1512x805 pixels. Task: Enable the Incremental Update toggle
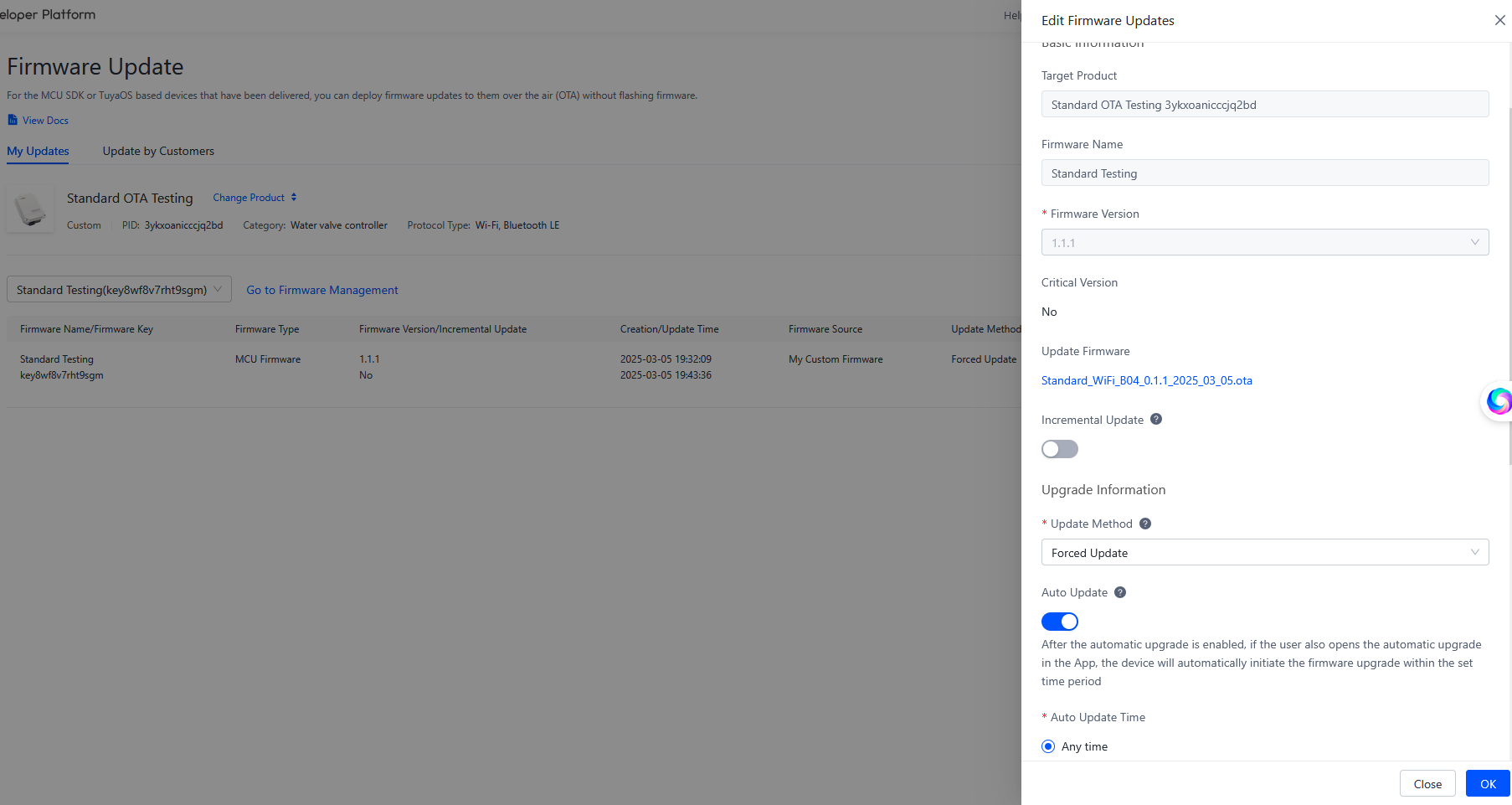point(1059,449)
